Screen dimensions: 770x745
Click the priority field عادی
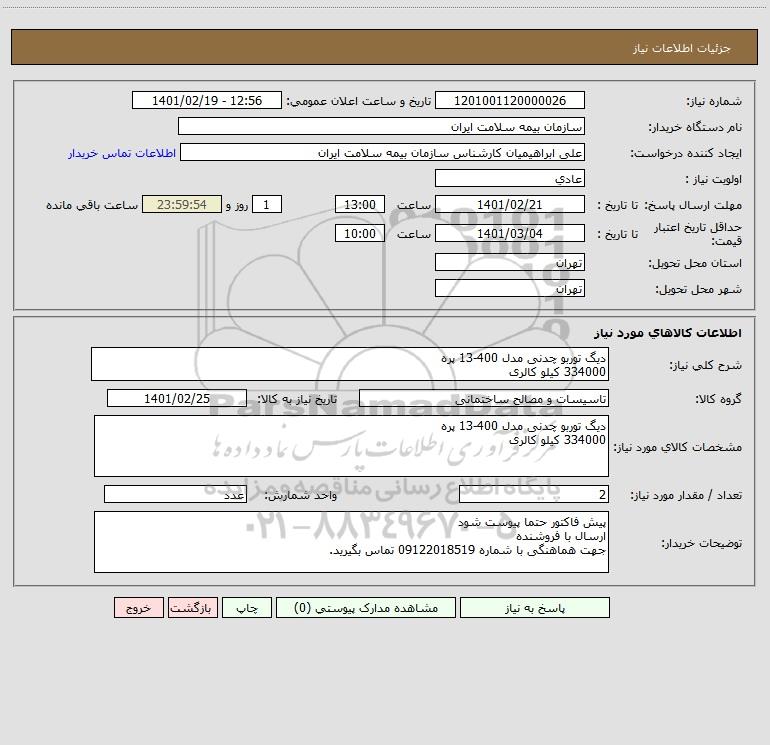pyautogui.click(x=510, y=178)
